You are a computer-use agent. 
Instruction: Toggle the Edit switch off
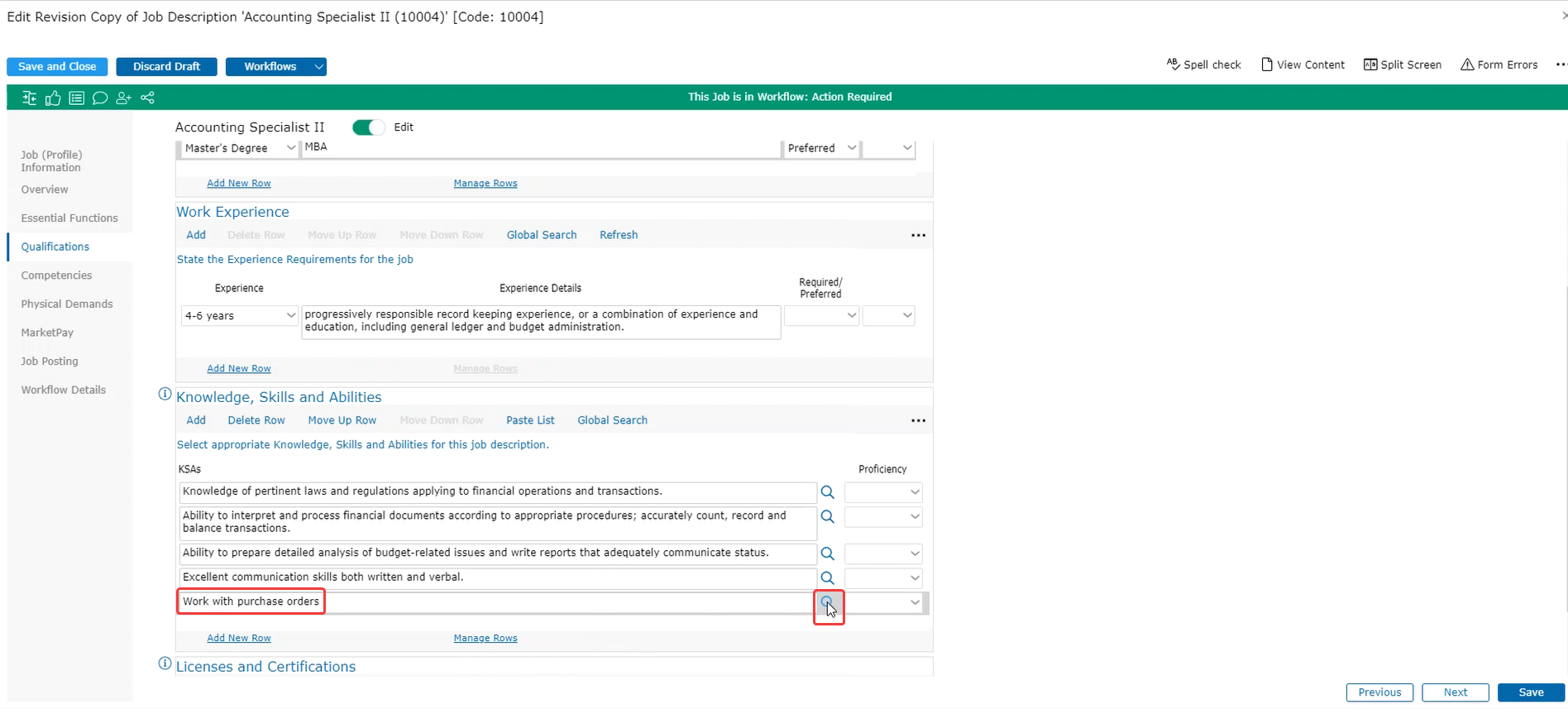click(368, 127)
